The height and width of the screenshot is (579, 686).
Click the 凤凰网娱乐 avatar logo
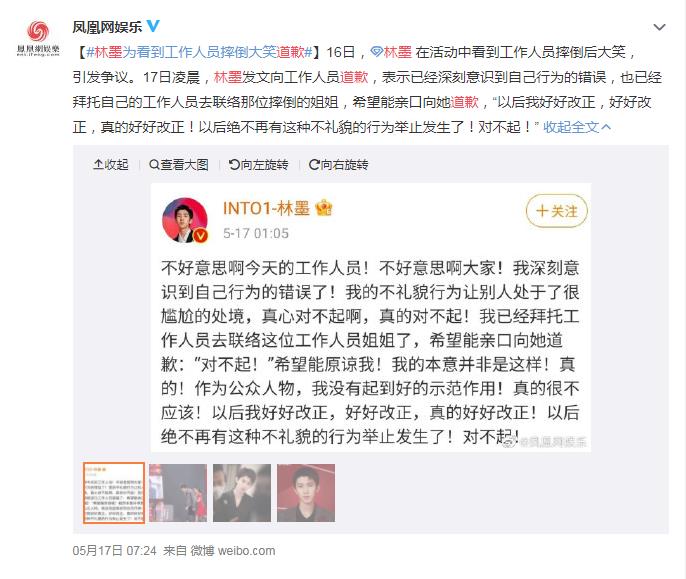[38, 38]
